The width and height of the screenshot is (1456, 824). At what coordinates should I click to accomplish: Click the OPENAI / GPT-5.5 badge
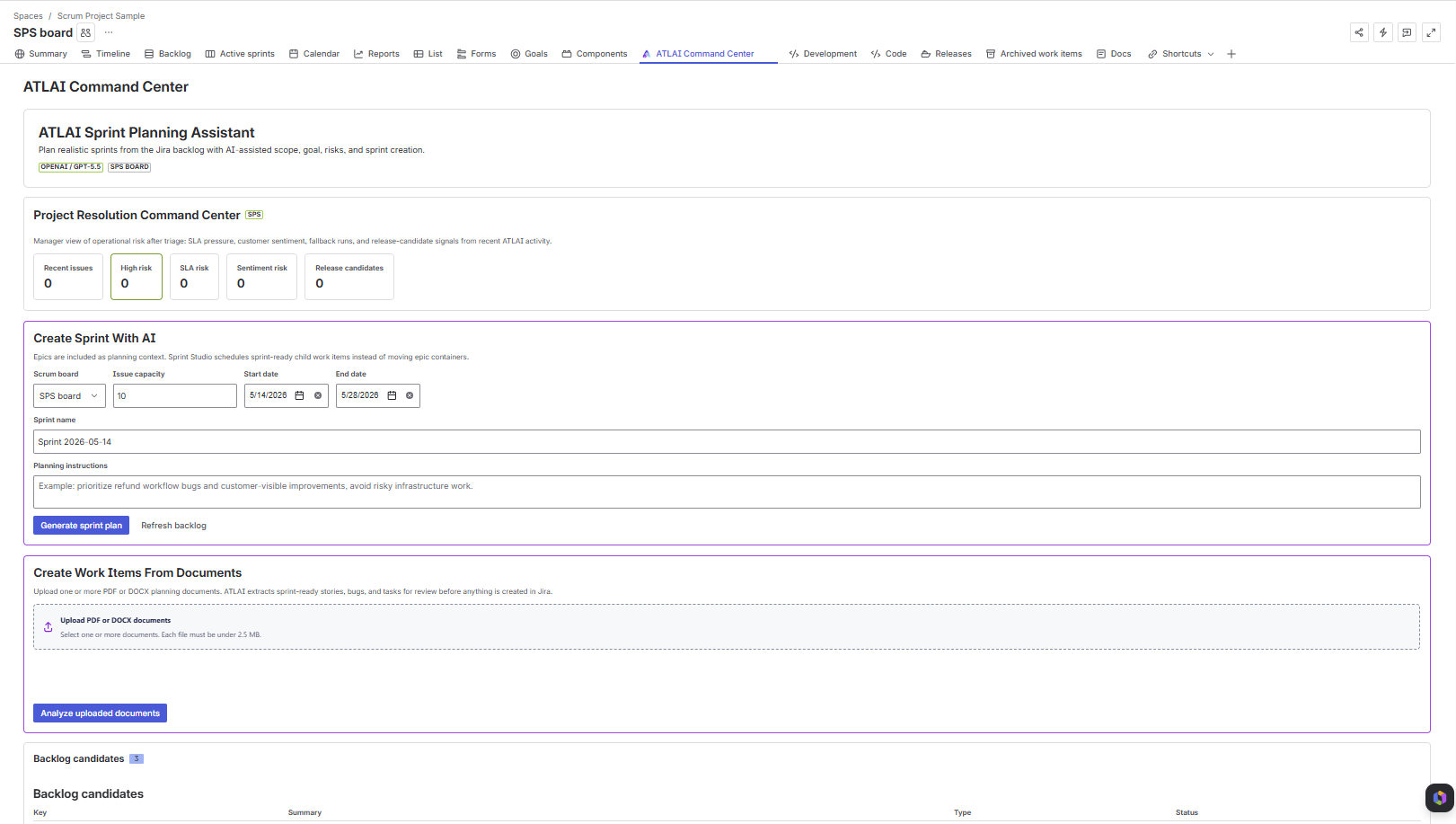coord(71,167)
